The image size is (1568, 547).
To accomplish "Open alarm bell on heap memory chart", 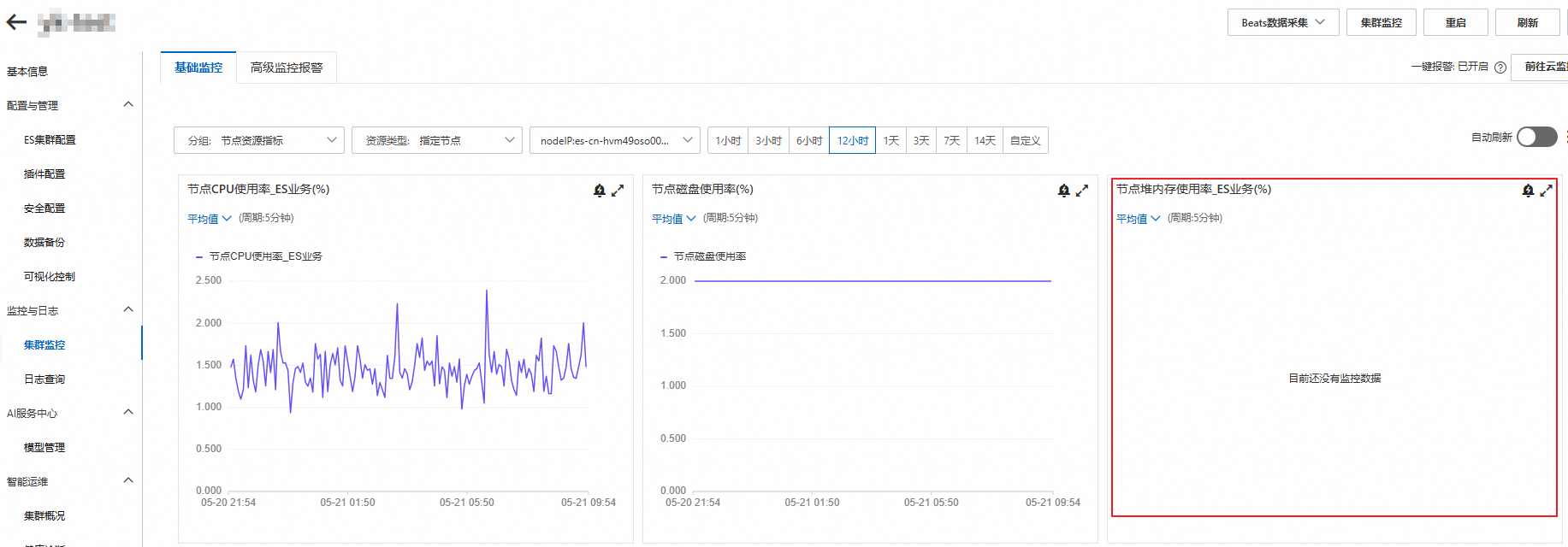I will click(x=1529, y=191).
